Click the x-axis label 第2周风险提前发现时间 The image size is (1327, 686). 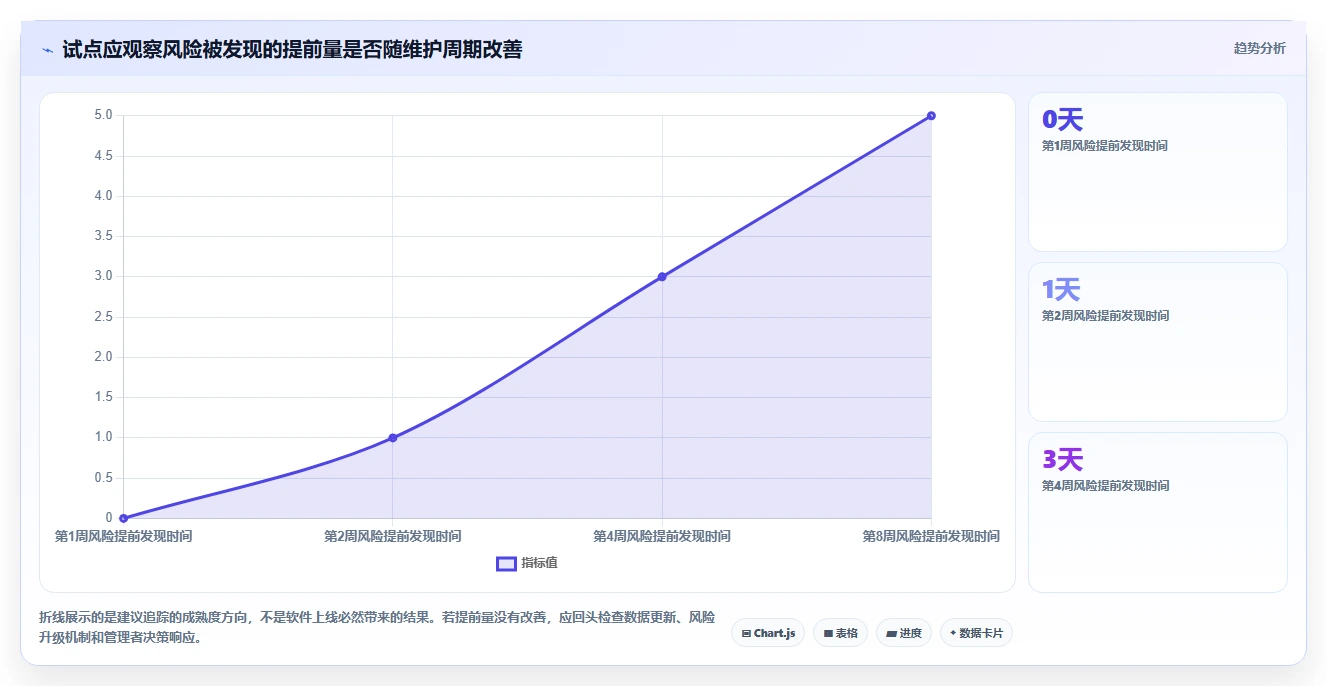(393, 536)
